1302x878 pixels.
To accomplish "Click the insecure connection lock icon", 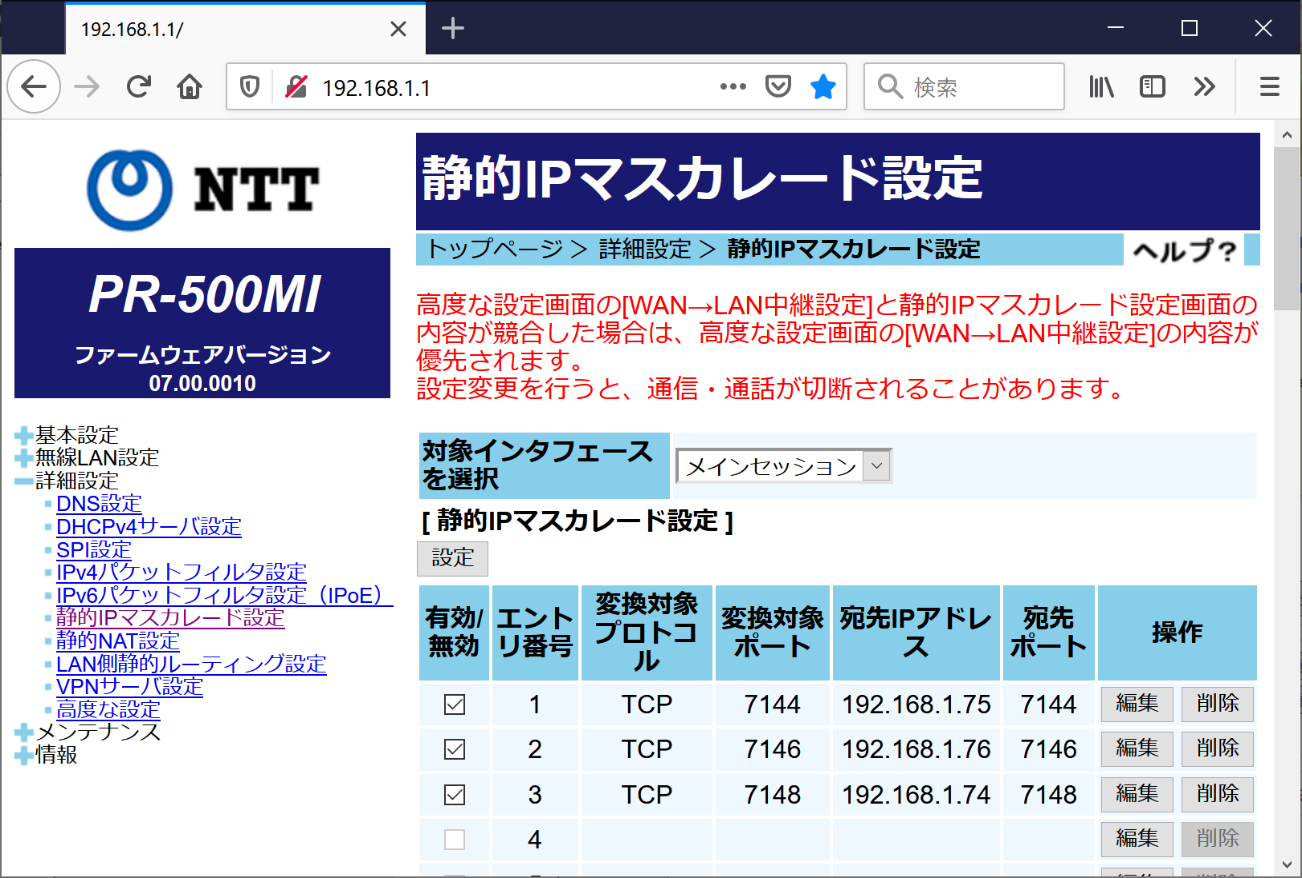I will [296, 87].
